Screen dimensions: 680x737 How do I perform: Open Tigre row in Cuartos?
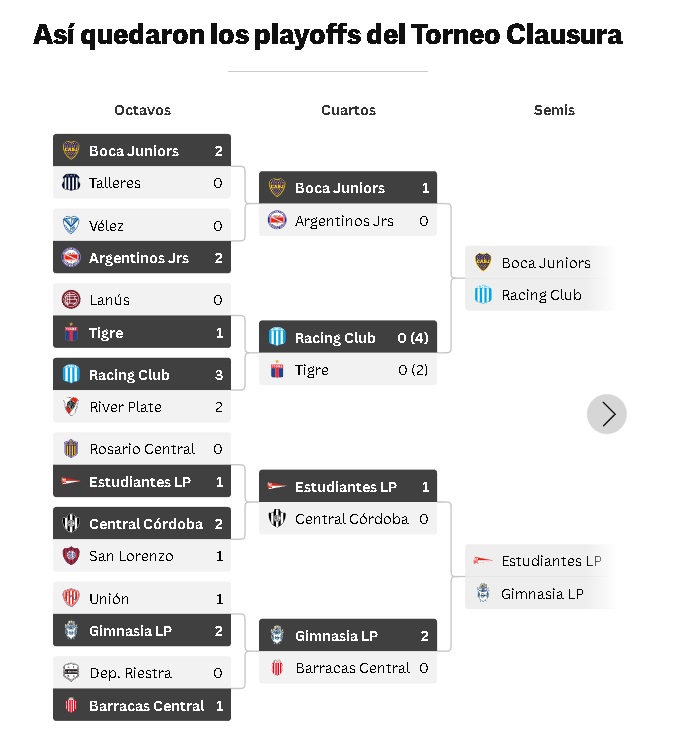348,370
